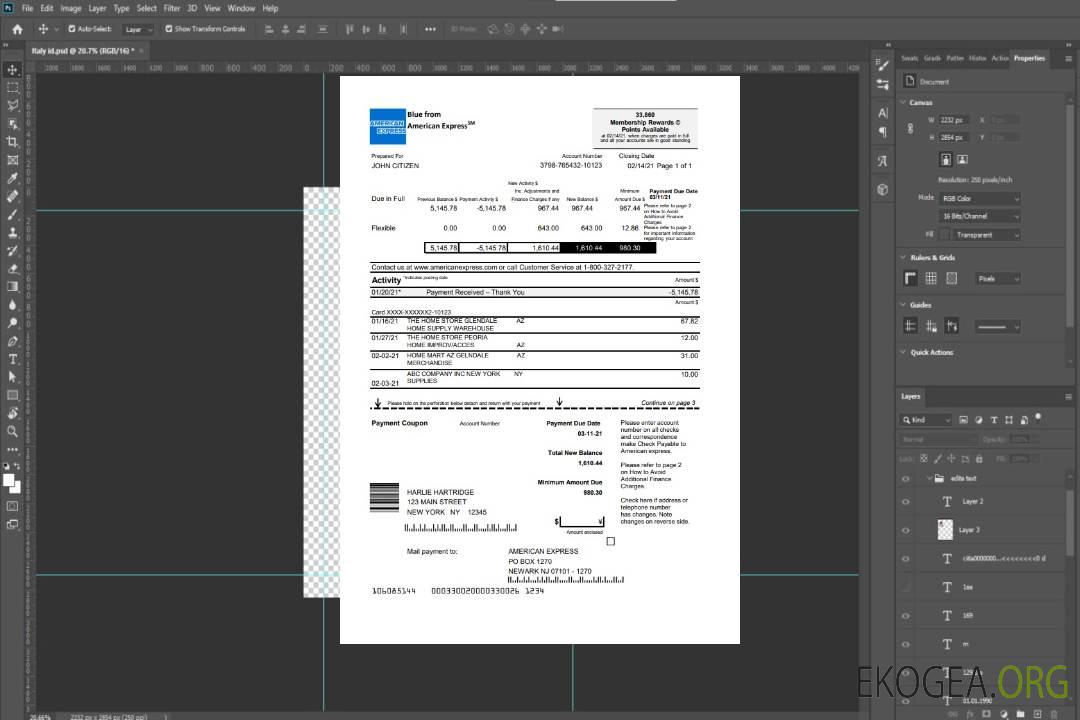The width and height of the screenshot is (1080, 720).
Task: Select the Eraser tool
Action: pyautogui.click(x=12, y=269)
